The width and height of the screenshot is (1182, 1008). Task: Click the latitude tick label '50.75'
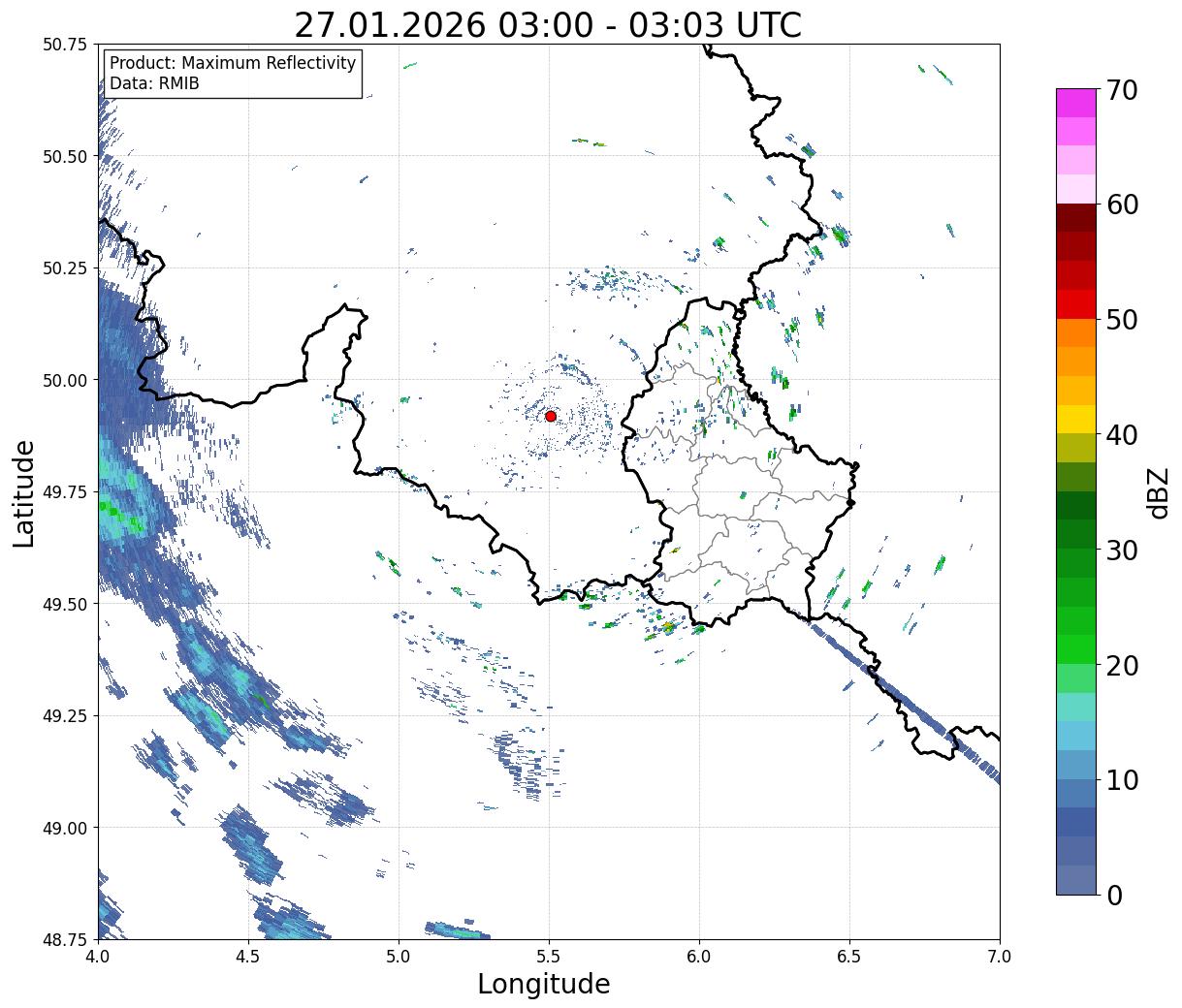coord(65,45)
